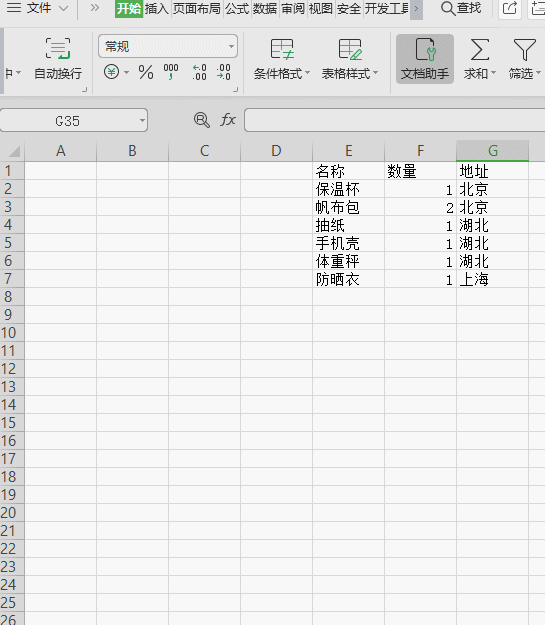Expand the 筛选 dropdown arrow

click(x=538, y=73)
